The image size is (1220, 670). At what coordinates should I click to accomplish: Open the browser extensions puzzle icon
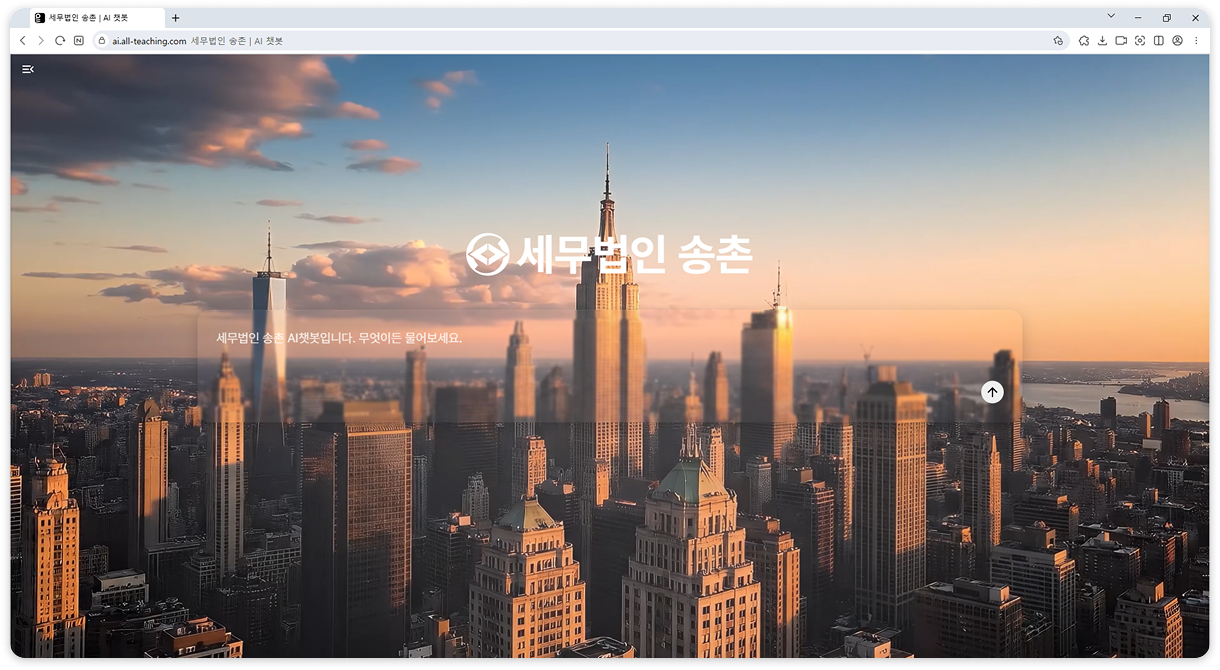[x=1083, y=41]
